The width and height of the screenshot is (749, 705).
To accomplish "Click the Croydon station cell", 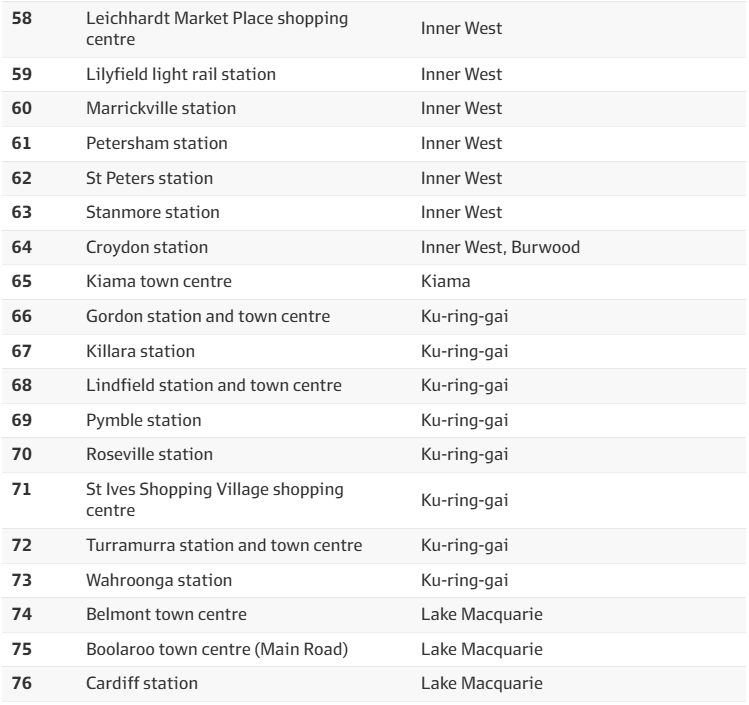I will [x=147, y=247].
